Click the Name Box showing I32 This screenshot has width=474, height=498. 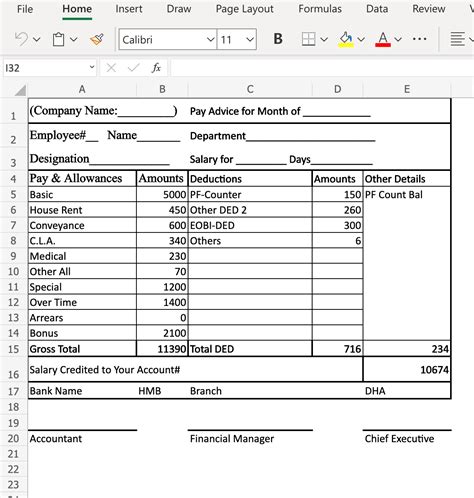pyautogui.click(x=45, y=68)
